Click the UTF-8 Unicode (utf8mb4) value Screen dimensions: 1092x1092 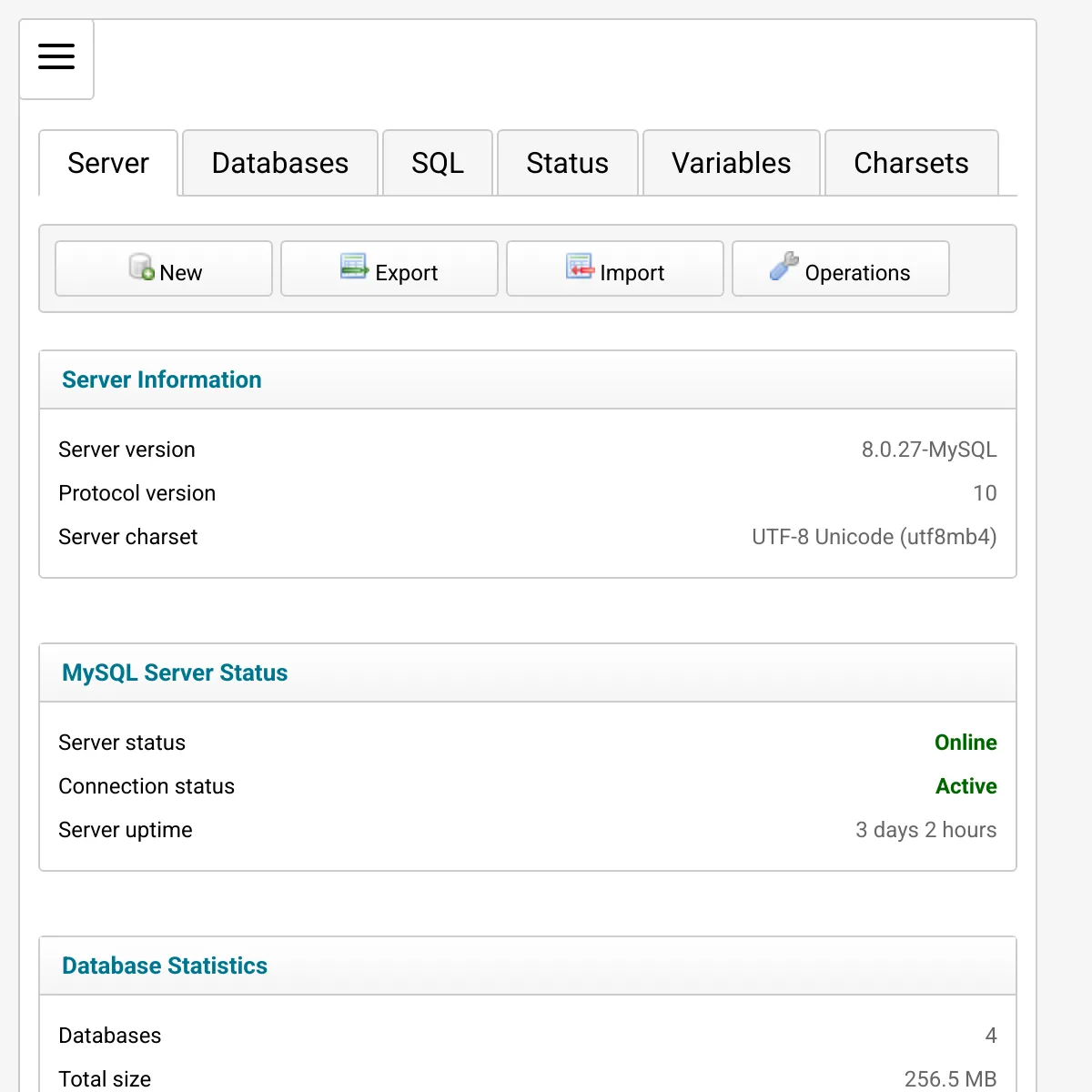[x=875, y=537]
